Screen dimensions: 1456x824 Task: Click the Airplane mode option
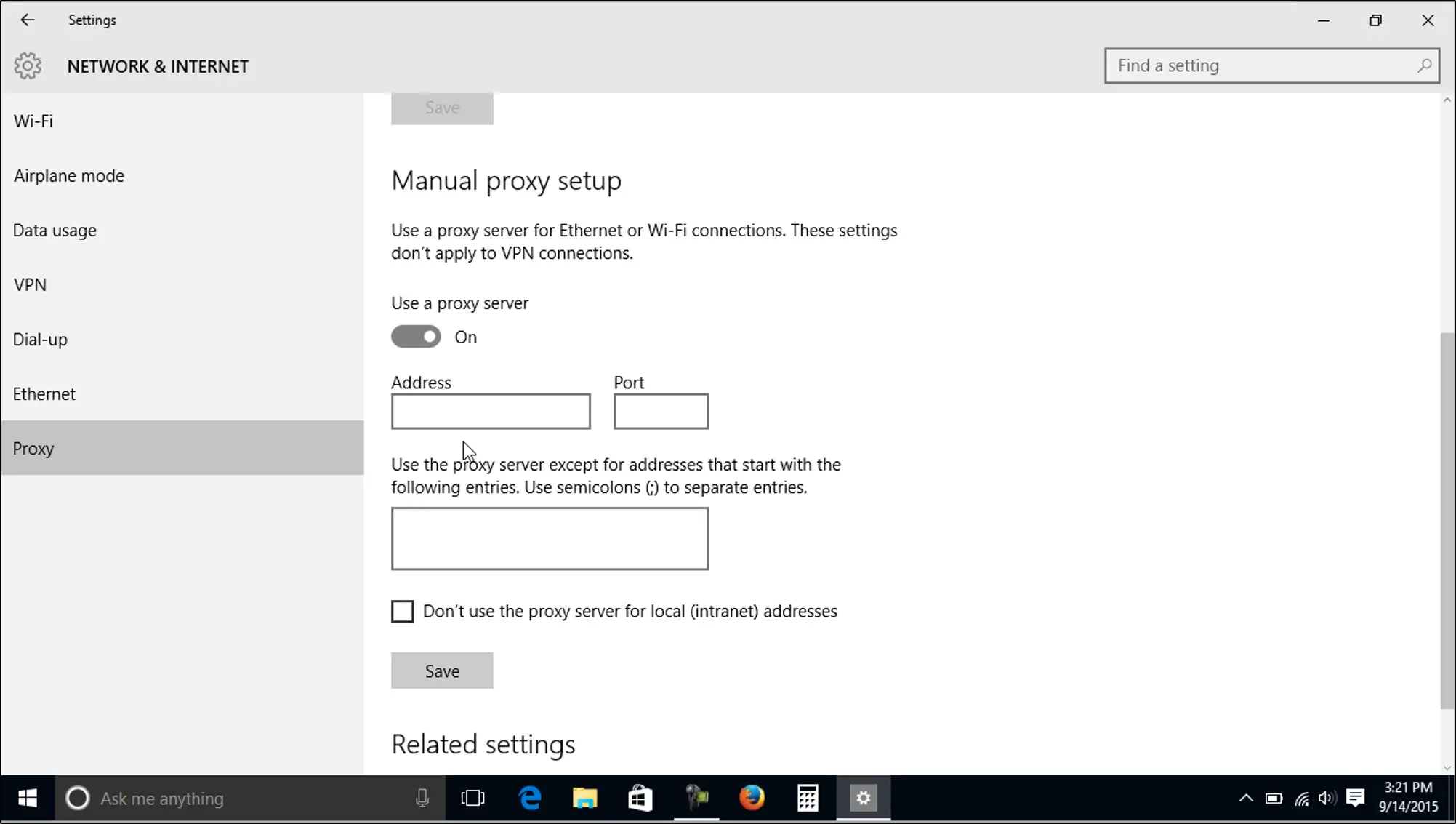click(x=68, y=175)
